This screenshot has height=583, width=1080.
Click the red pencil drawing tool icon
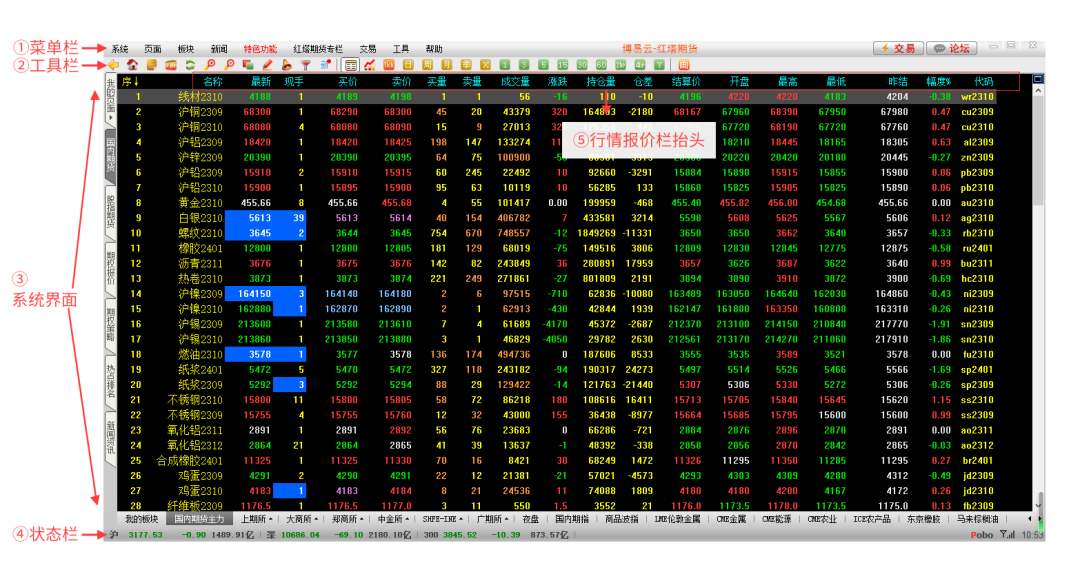(x=267, y=65)
